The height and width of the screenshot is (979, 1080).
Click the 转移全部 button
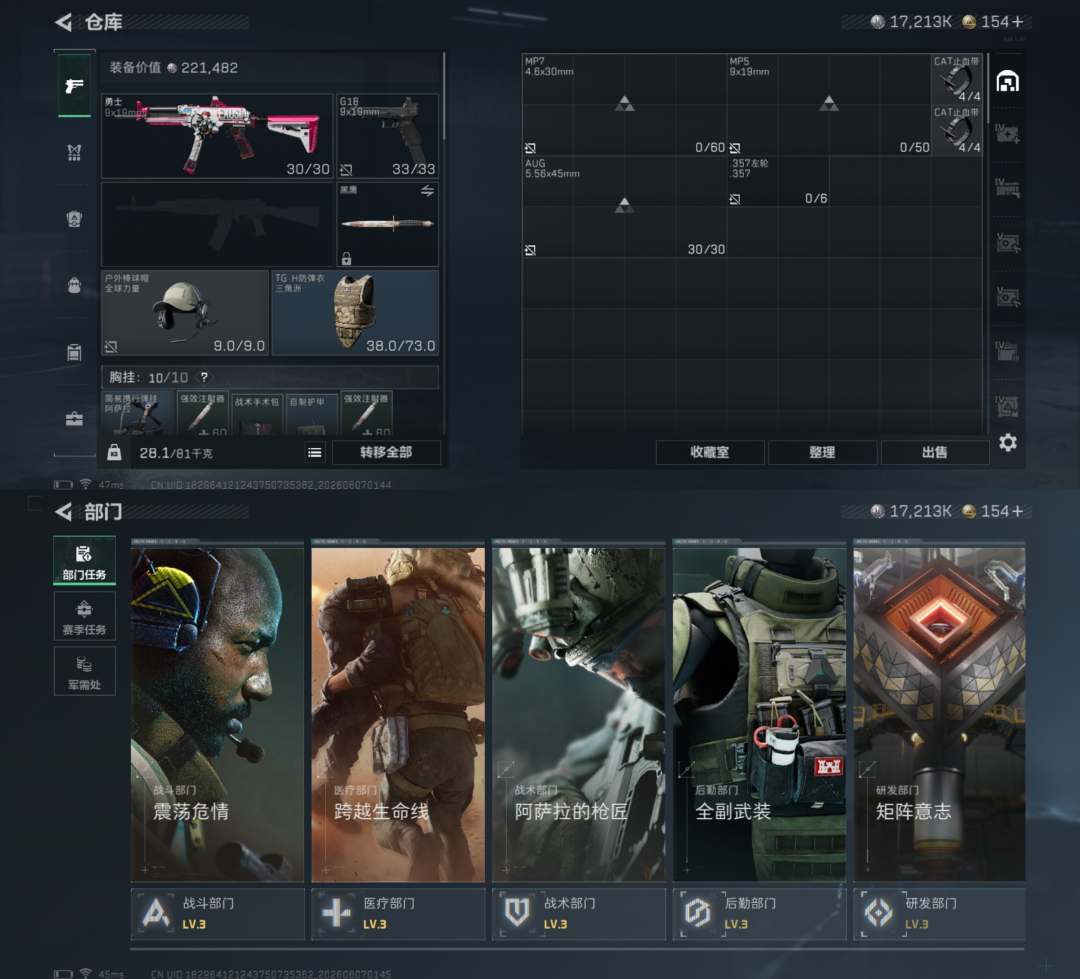(386, 452)
